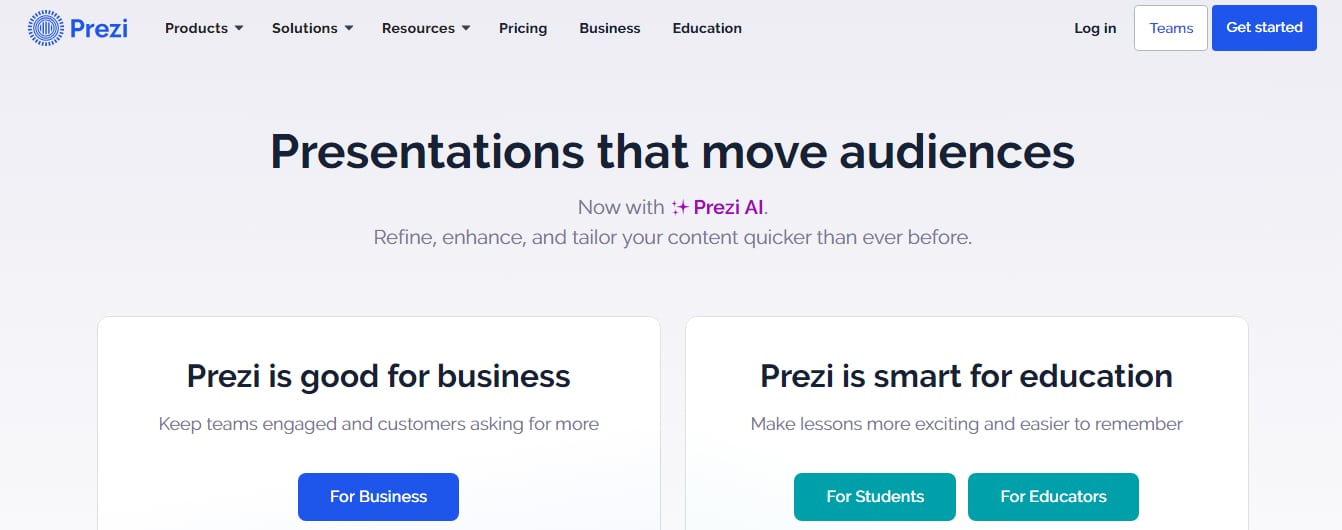Click the sparkle icon beside Prezi AI
This screenshot has height=530, width=1342.
click(680, 208)
